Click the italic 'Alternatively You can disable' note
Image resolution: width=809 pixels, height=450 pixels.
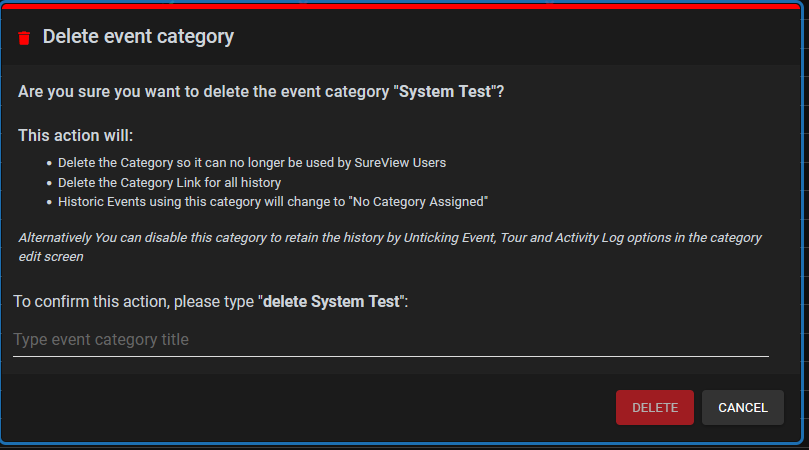390,238
